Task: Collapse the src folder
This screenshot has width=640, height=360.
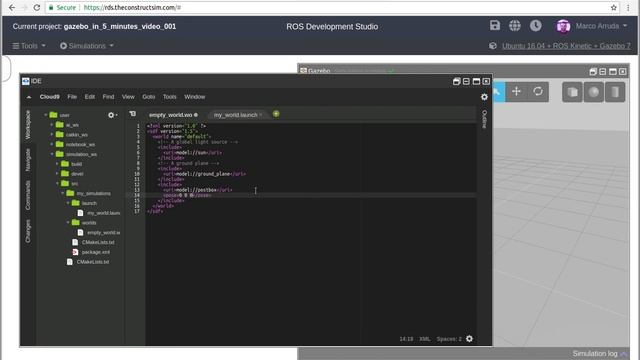Action: 57,184
